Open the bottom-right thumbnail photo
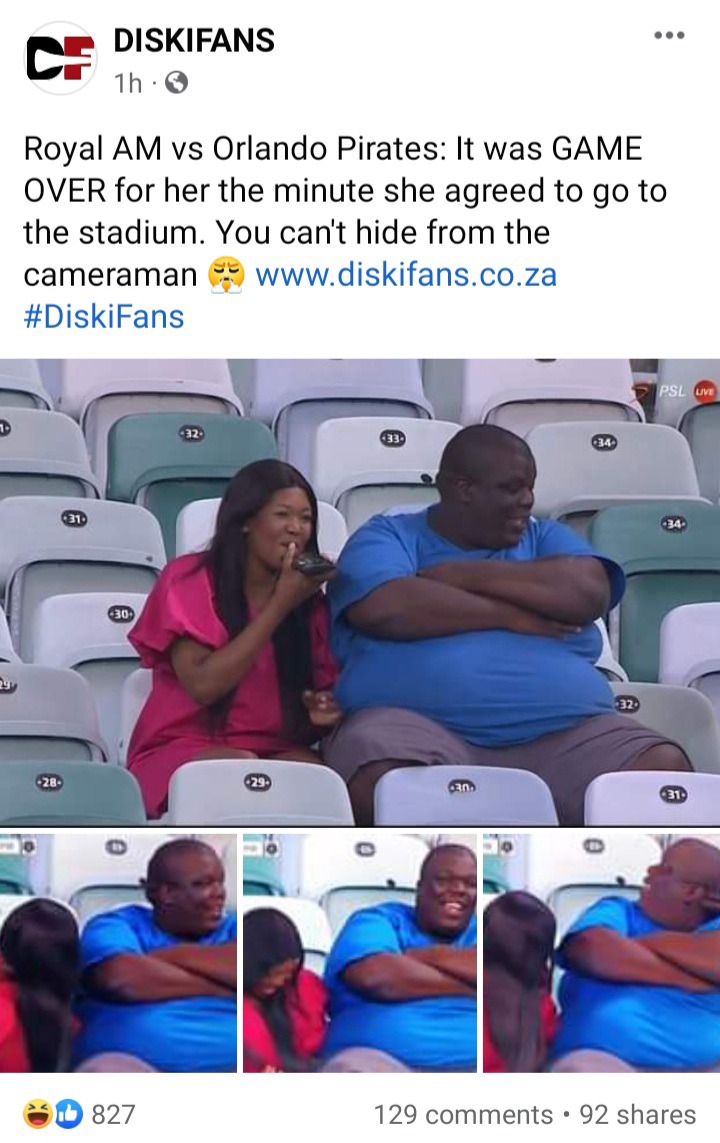 click(x=601, y=953)
